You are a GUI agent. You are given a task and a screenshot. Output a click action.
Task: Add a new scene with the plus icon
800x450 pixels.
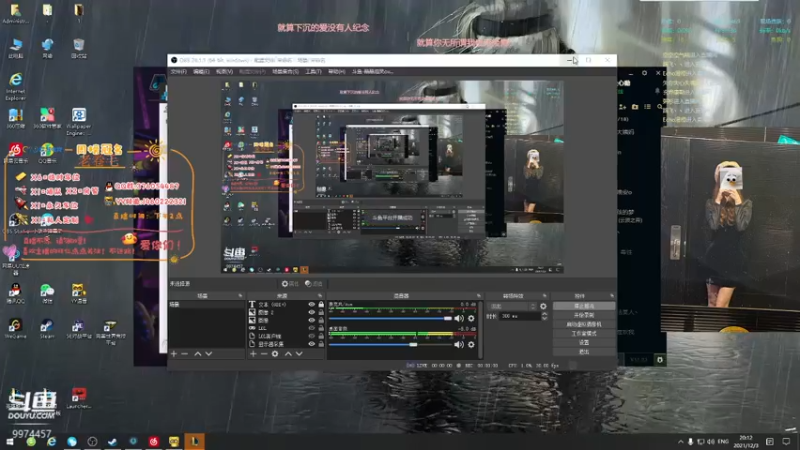[174, 354]
